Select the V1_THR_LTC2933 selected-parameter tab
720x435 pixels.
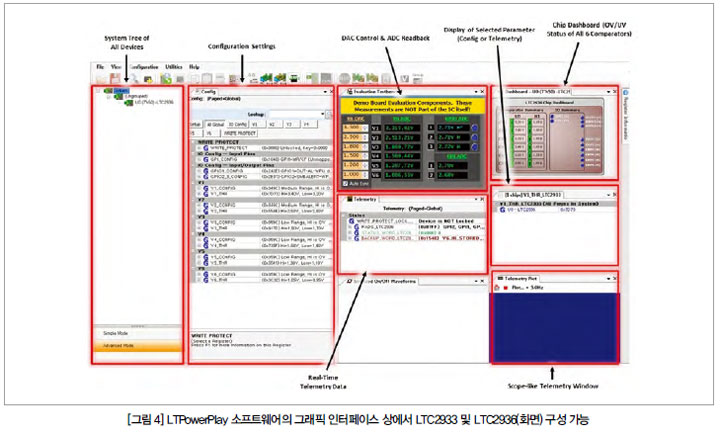531,195
